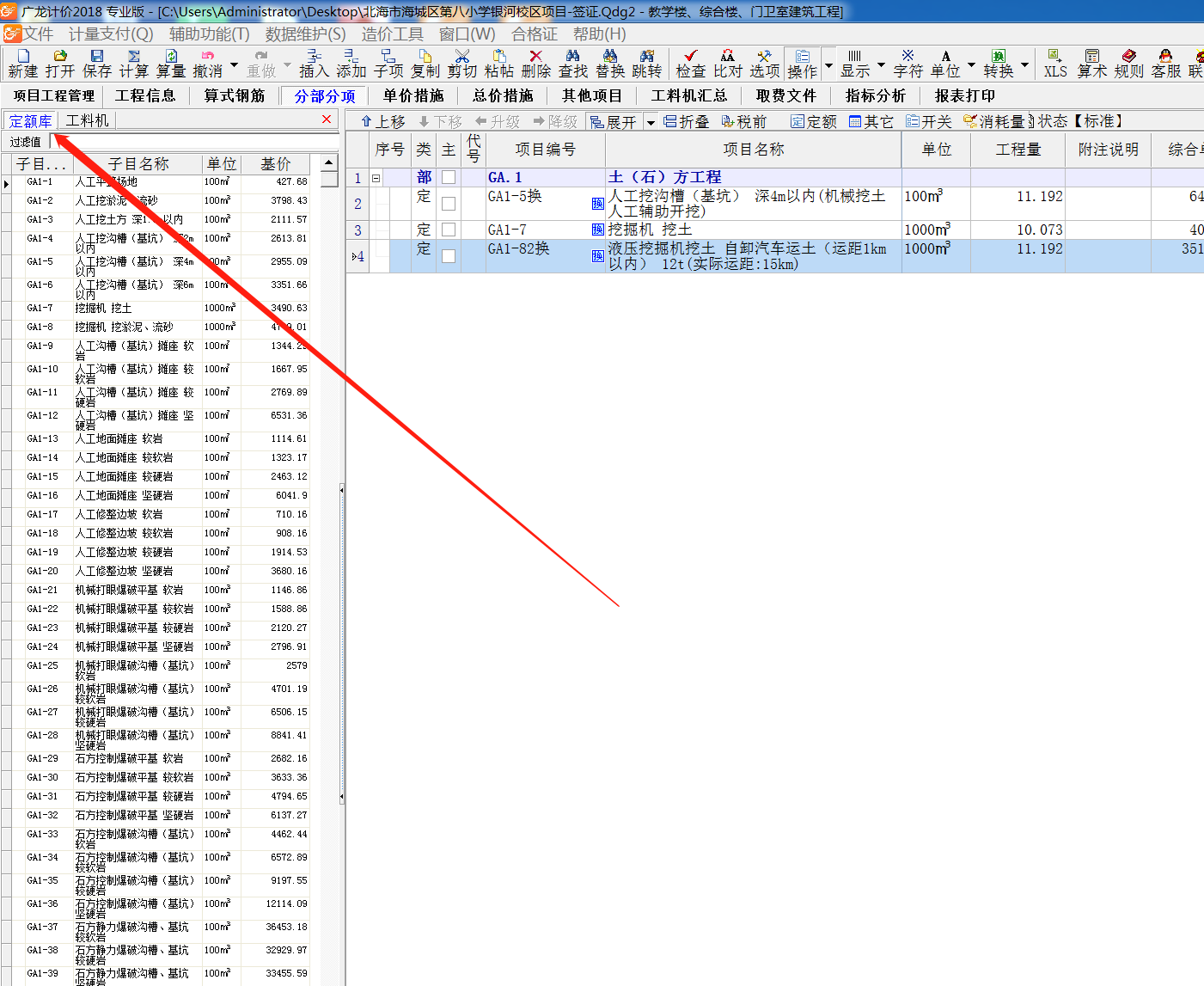Run 计算 (Calculate) from the toolbar

pyautogui.click(x=134, y=64)
